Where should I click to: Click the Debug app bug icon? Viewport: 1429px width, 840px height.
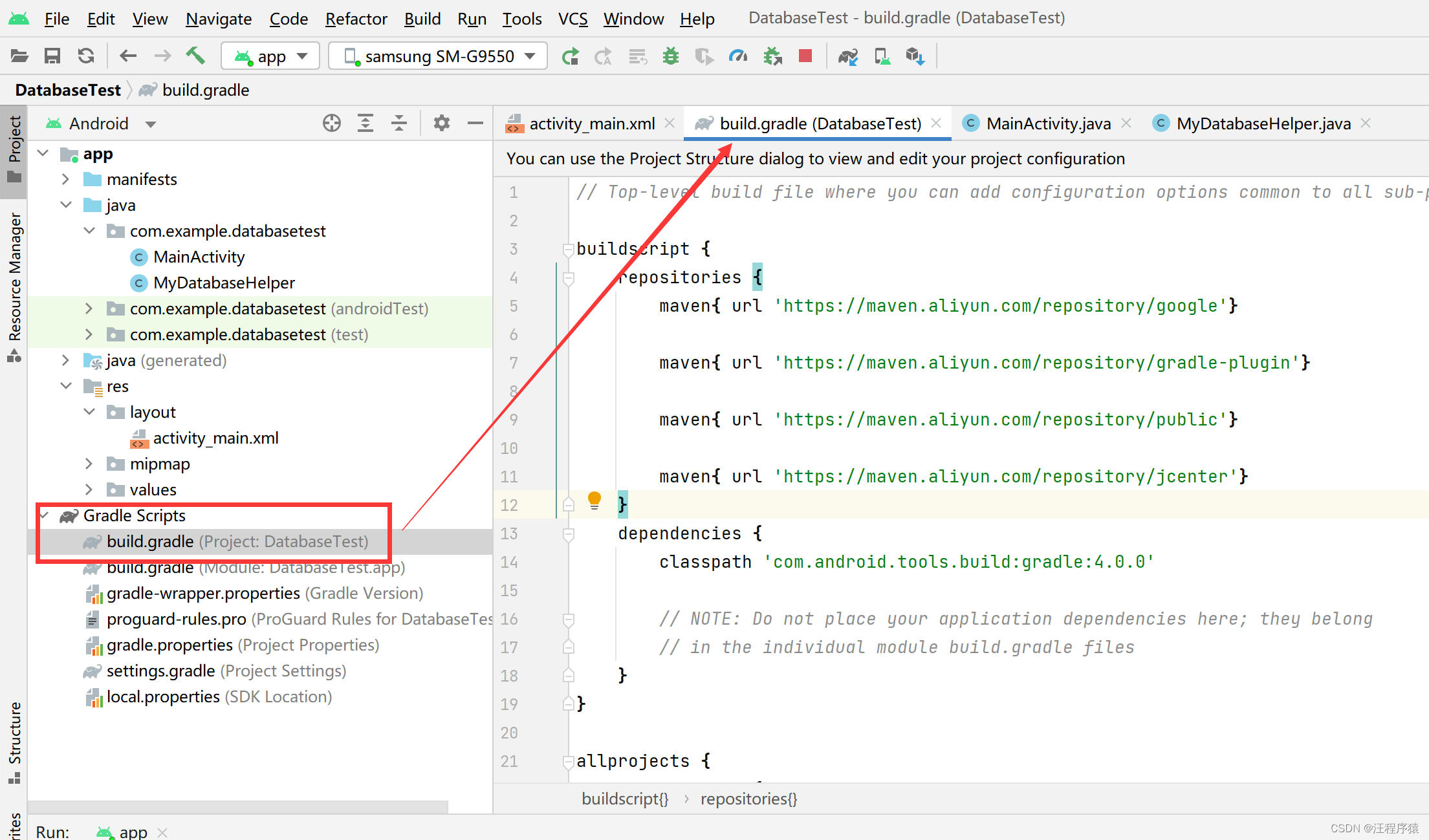tap(671, 57)
